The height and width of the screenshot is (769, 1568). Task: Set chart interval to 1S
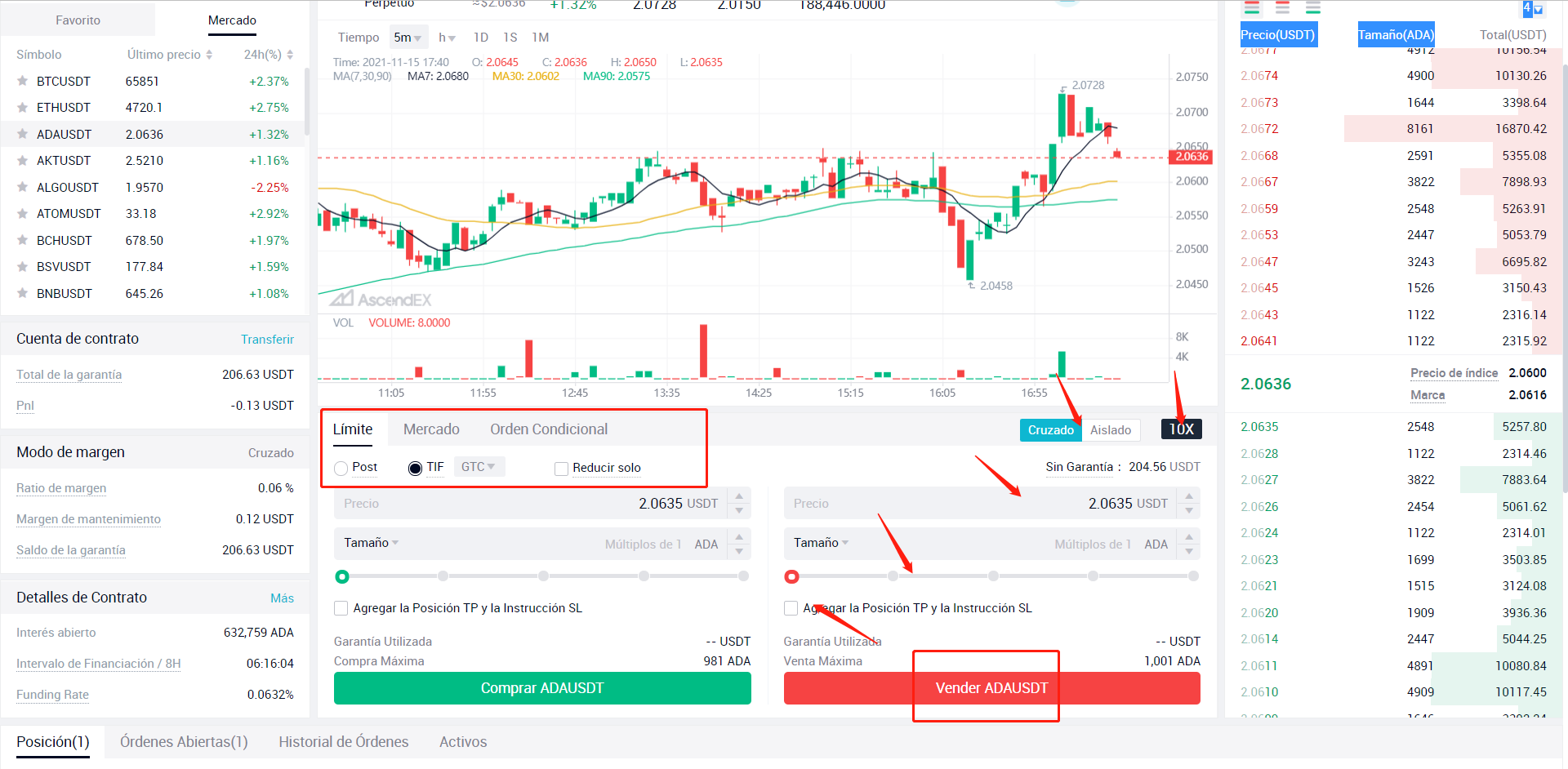point(510,38)
